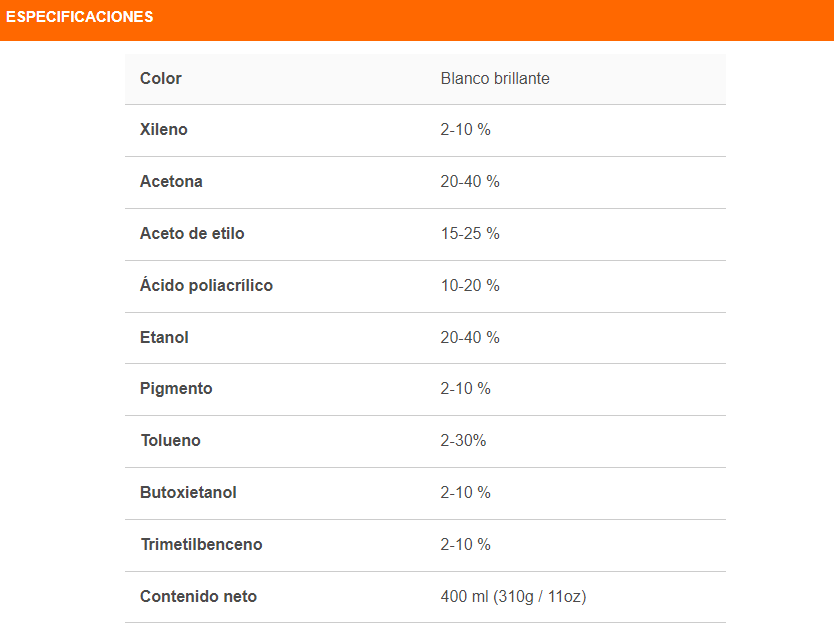Click the 15-25 % value

(470, 234)
